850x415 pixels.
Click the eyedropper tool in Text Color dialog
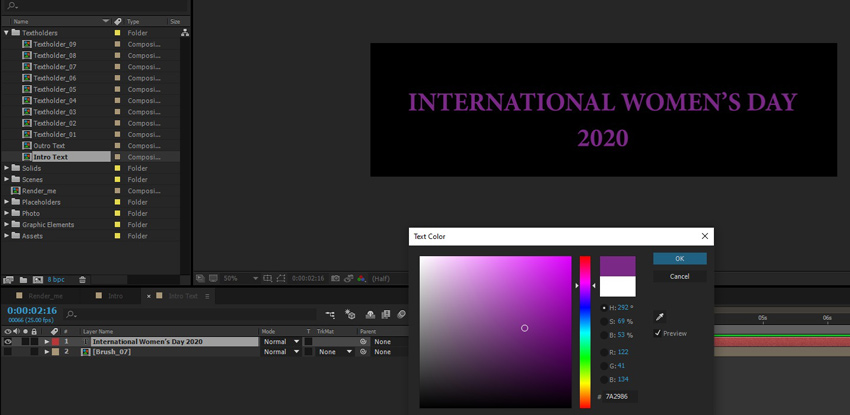tap(660, 317)
